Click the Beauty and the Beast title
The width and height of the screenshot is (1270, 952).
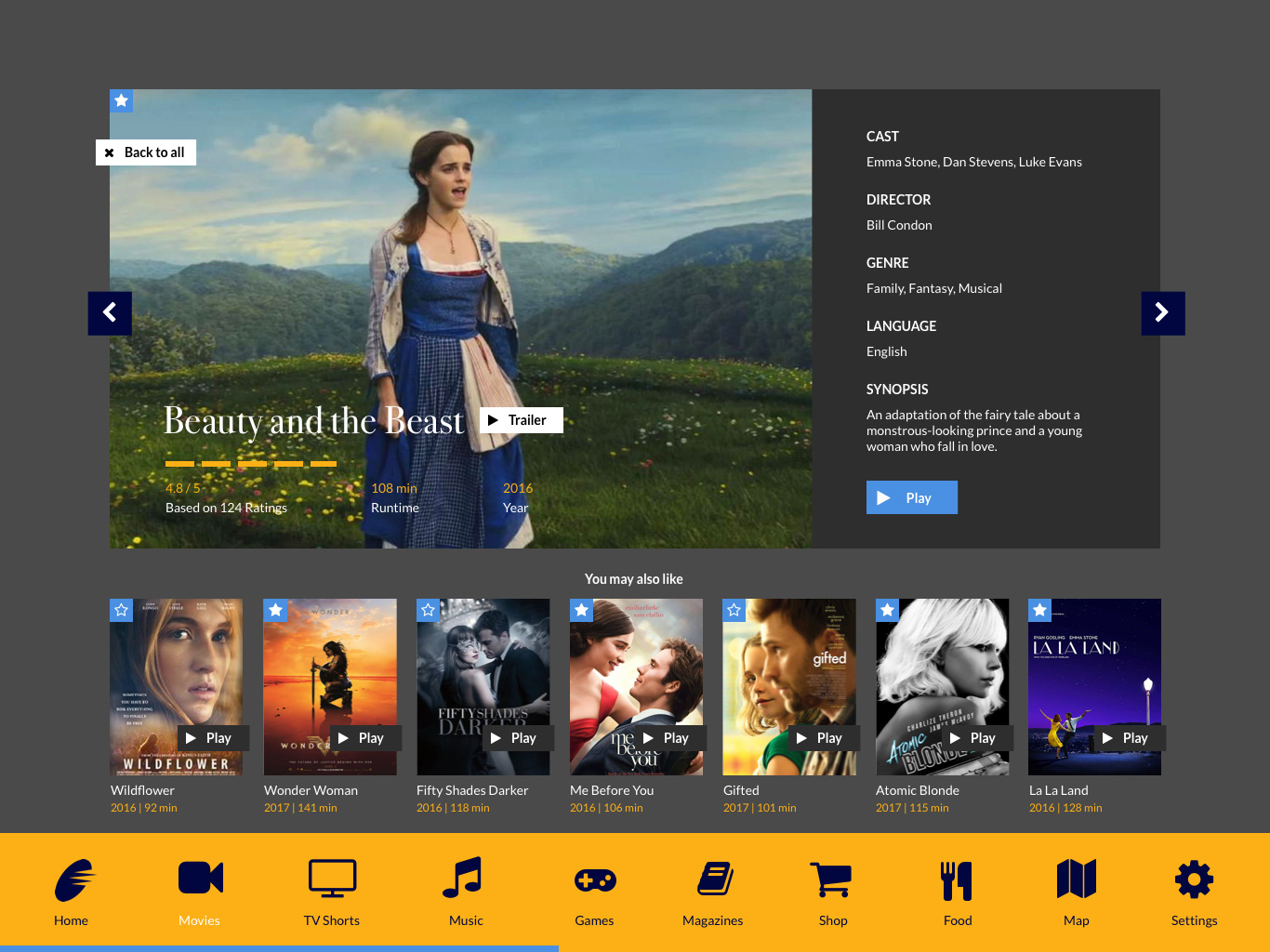313,421
